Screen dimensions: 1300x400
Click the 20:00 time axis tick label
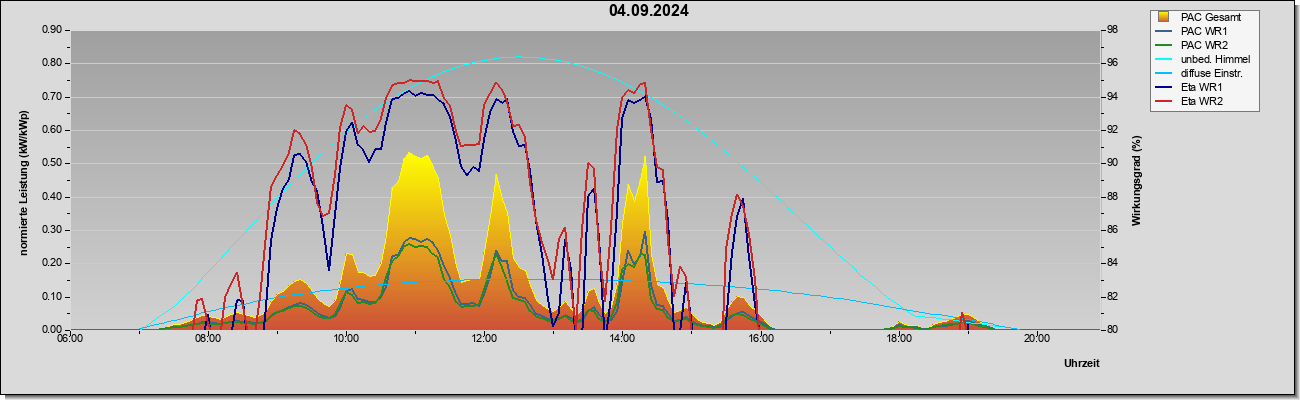(1036, 339)
